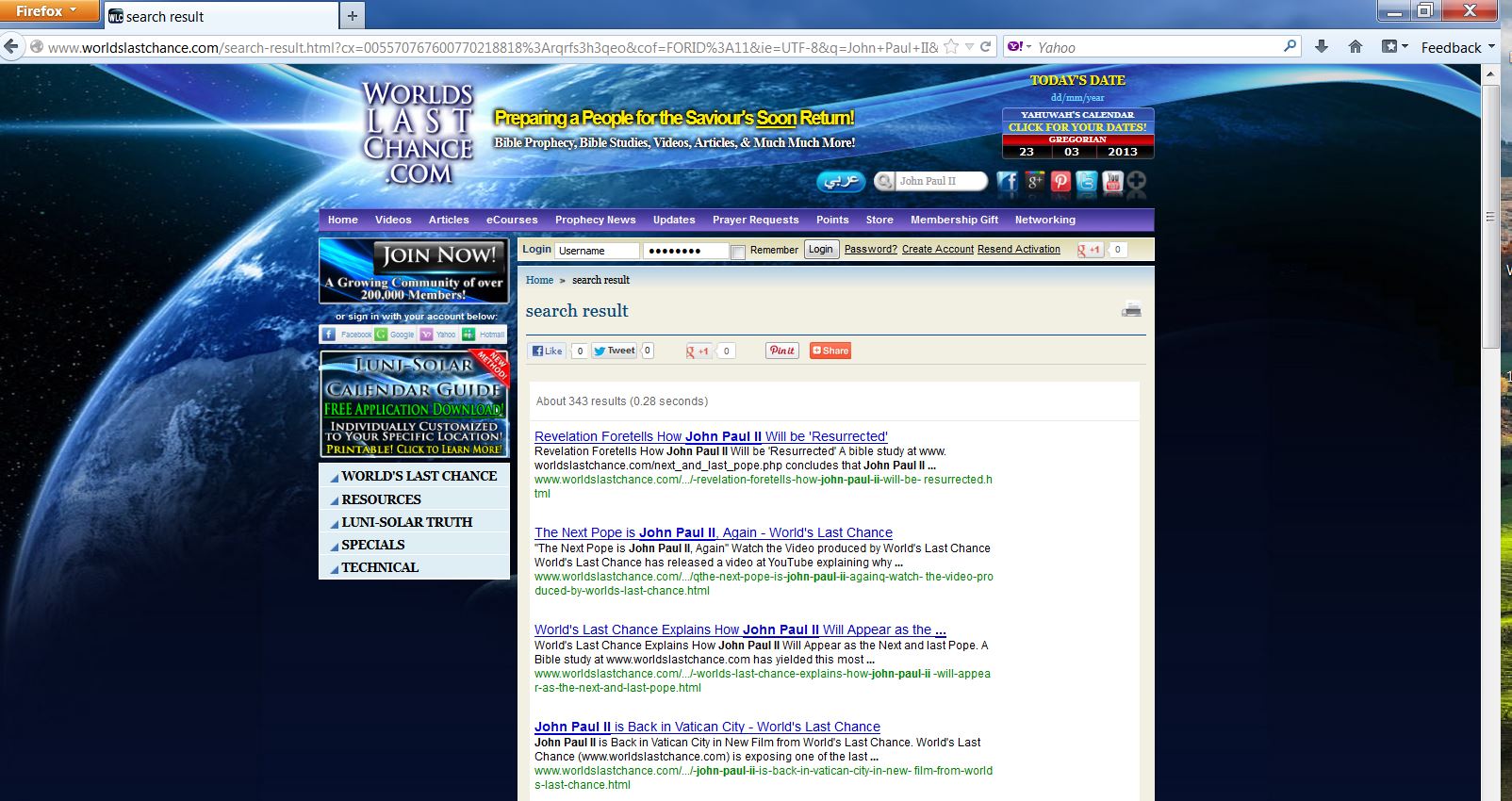Open the YouTube social icon
The image size is (1512, 801).
[1112, 182]
